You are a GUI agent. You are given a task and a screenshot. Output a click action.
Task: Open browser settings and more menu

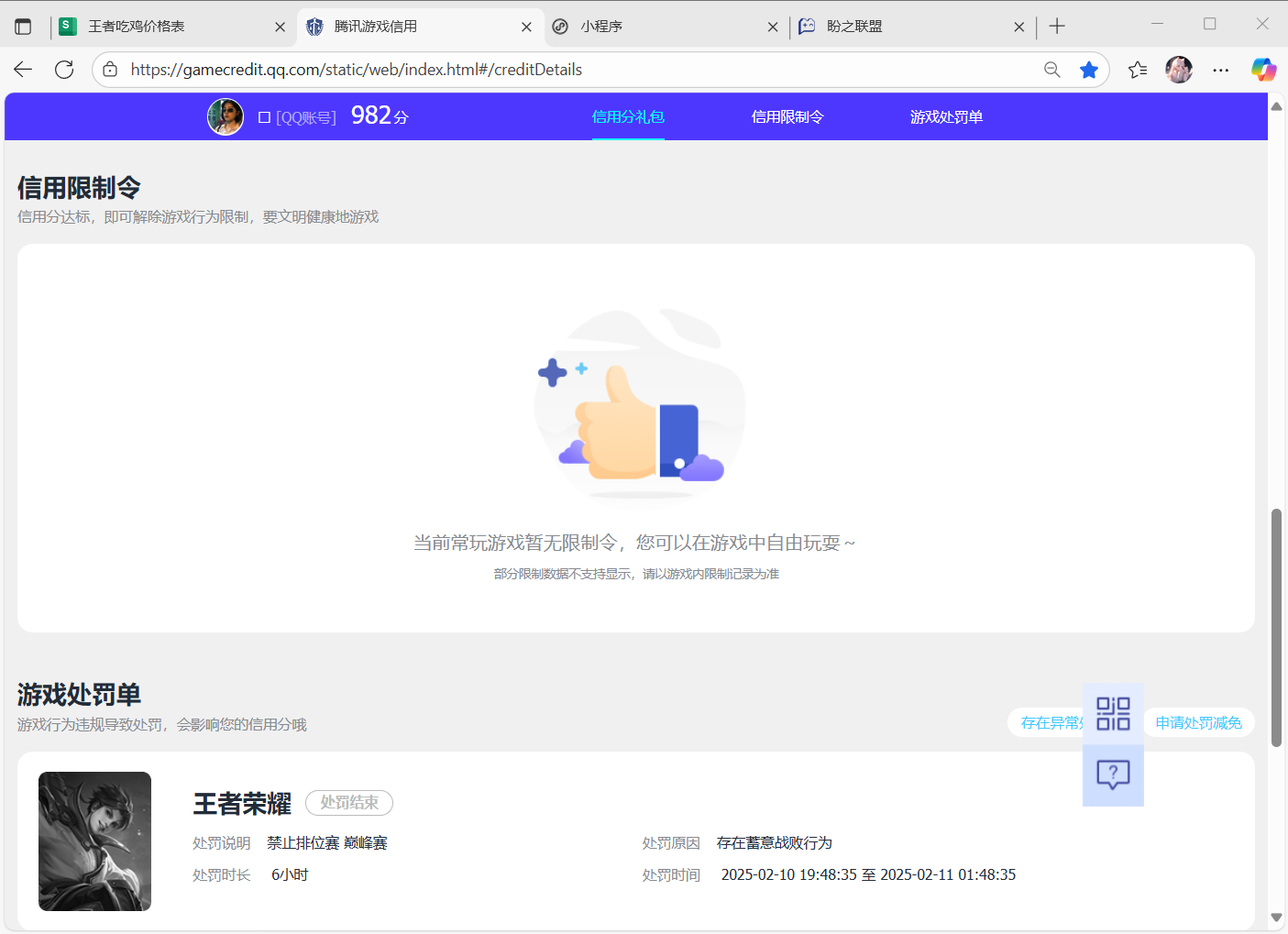(x=1221, y=70)
